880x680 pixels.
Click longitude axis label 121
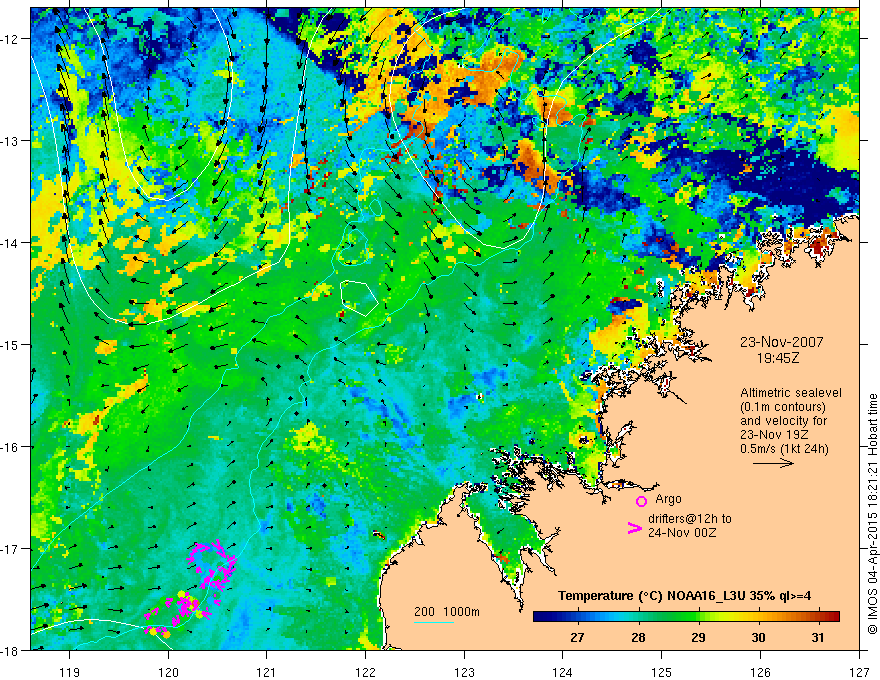point(267,672)
